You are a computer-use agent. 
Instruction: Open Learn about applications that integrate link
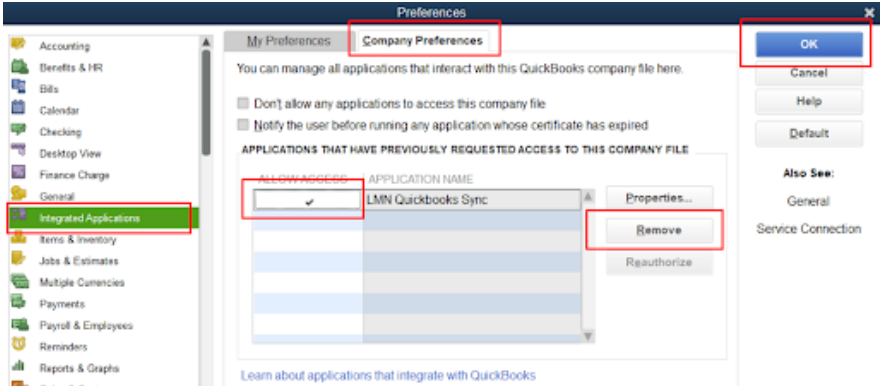(x=388, y=375)
